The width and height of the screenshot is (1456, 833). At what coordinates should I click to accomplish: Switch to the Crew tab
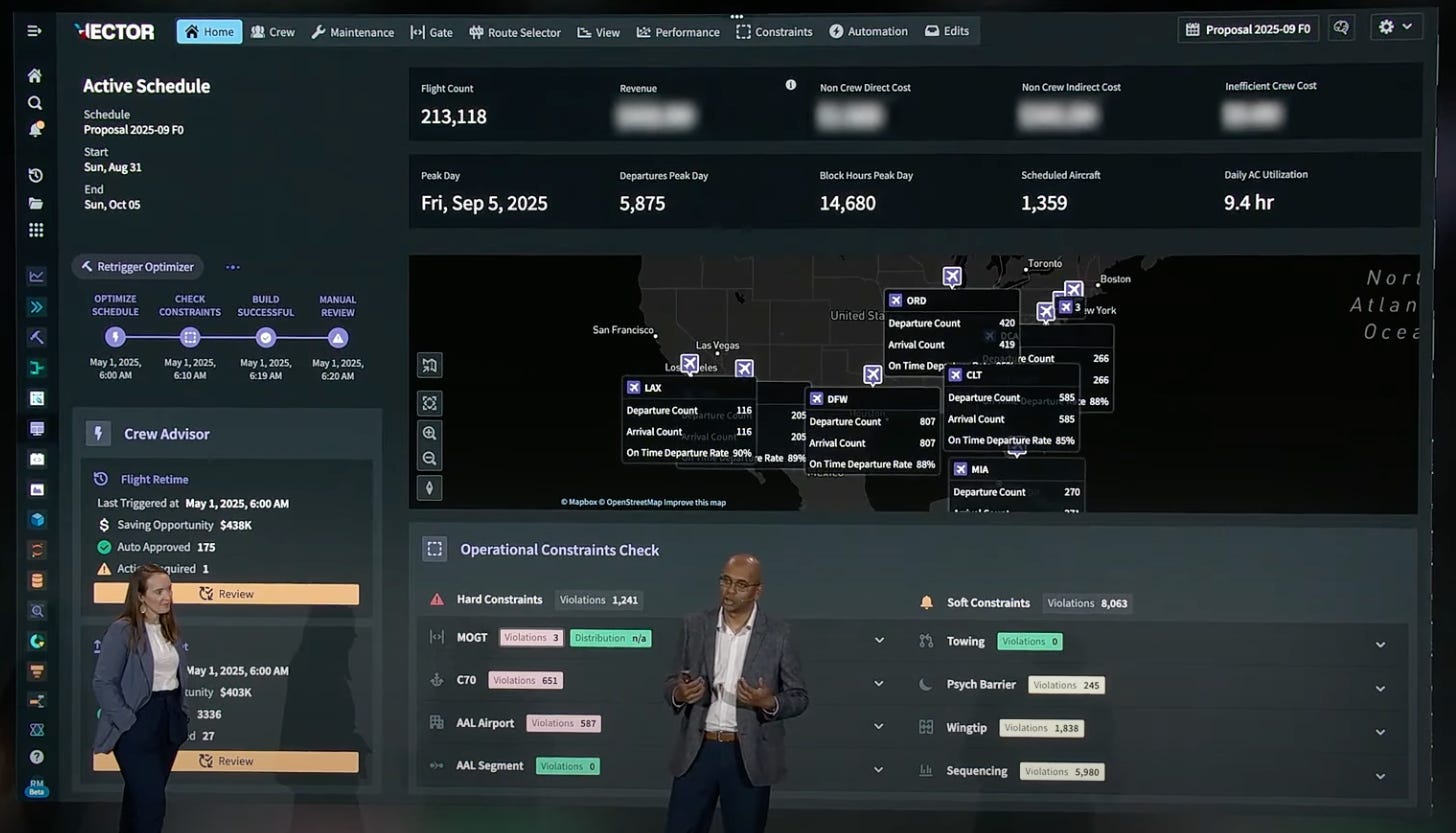pyautogui.click(x=273, y=32)
